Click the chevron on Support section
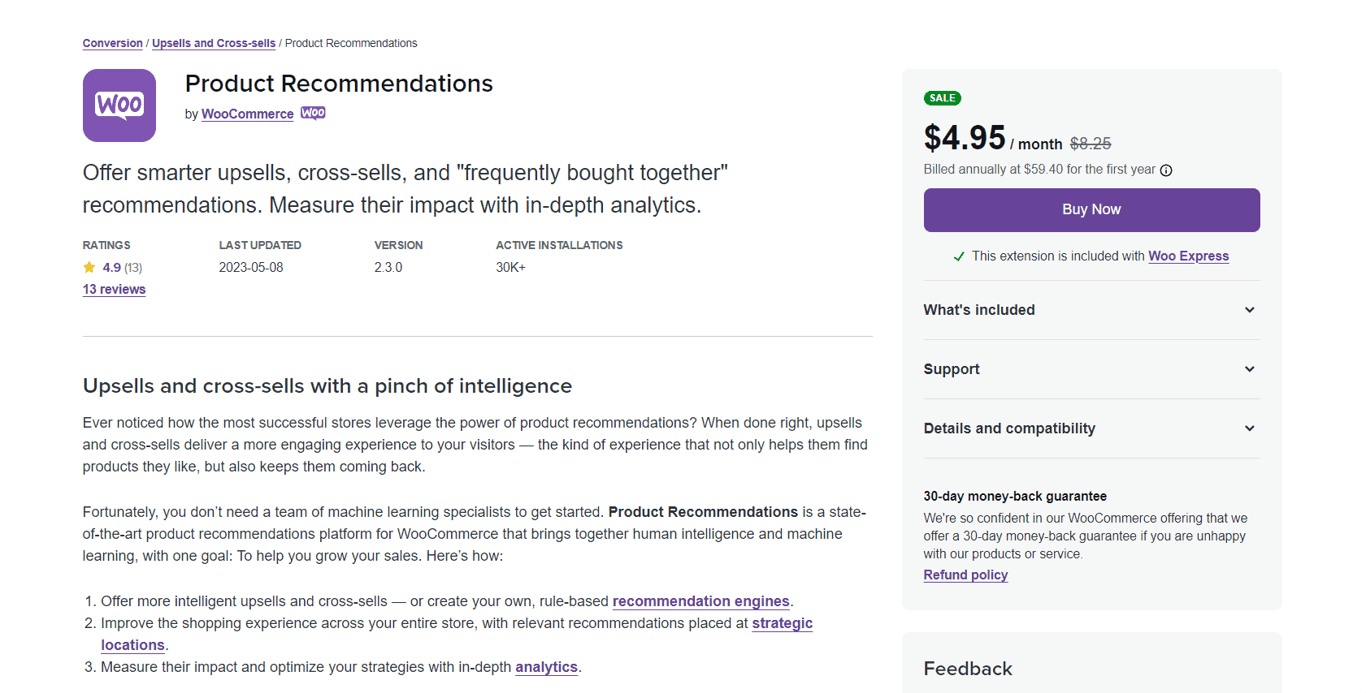This screenshot has height=693, width=1366. pos(1249,369)
